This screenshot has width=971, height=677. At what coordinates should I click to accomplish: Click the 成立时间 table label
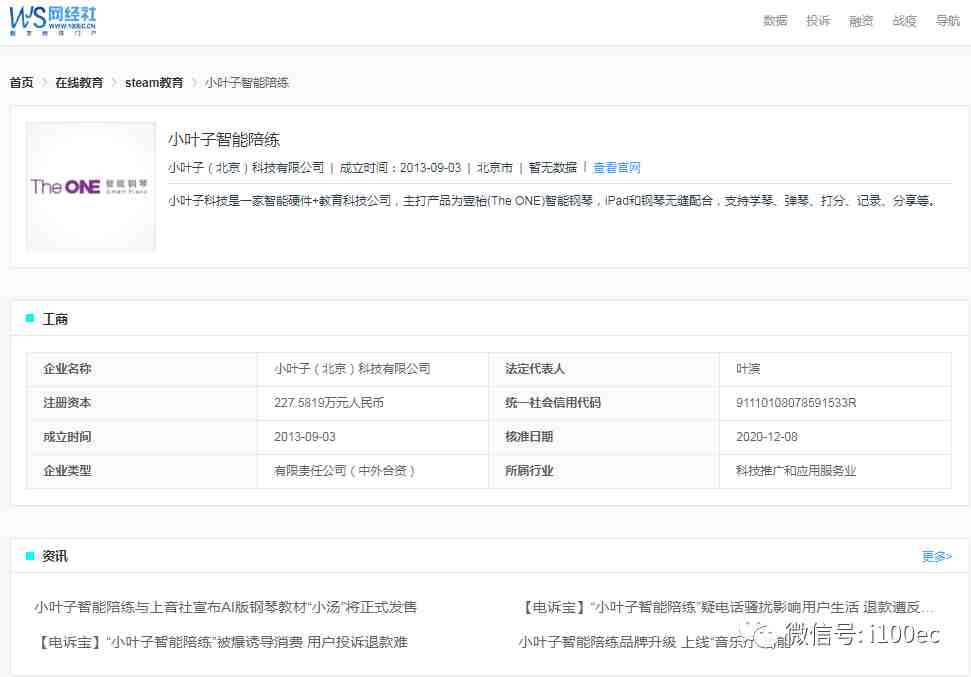67,437
